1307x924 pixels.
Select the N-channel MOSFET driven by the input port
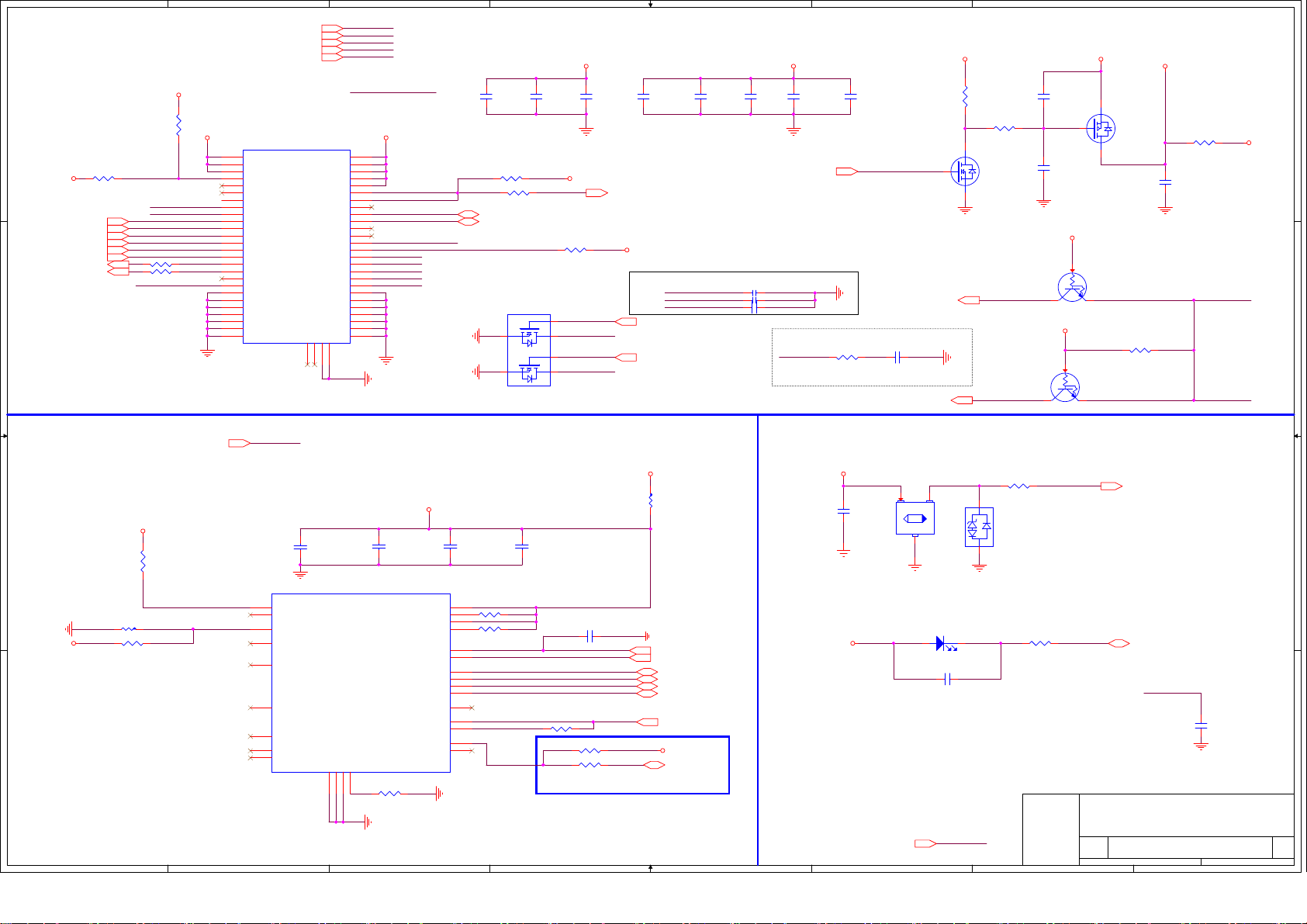click(965, 171)
